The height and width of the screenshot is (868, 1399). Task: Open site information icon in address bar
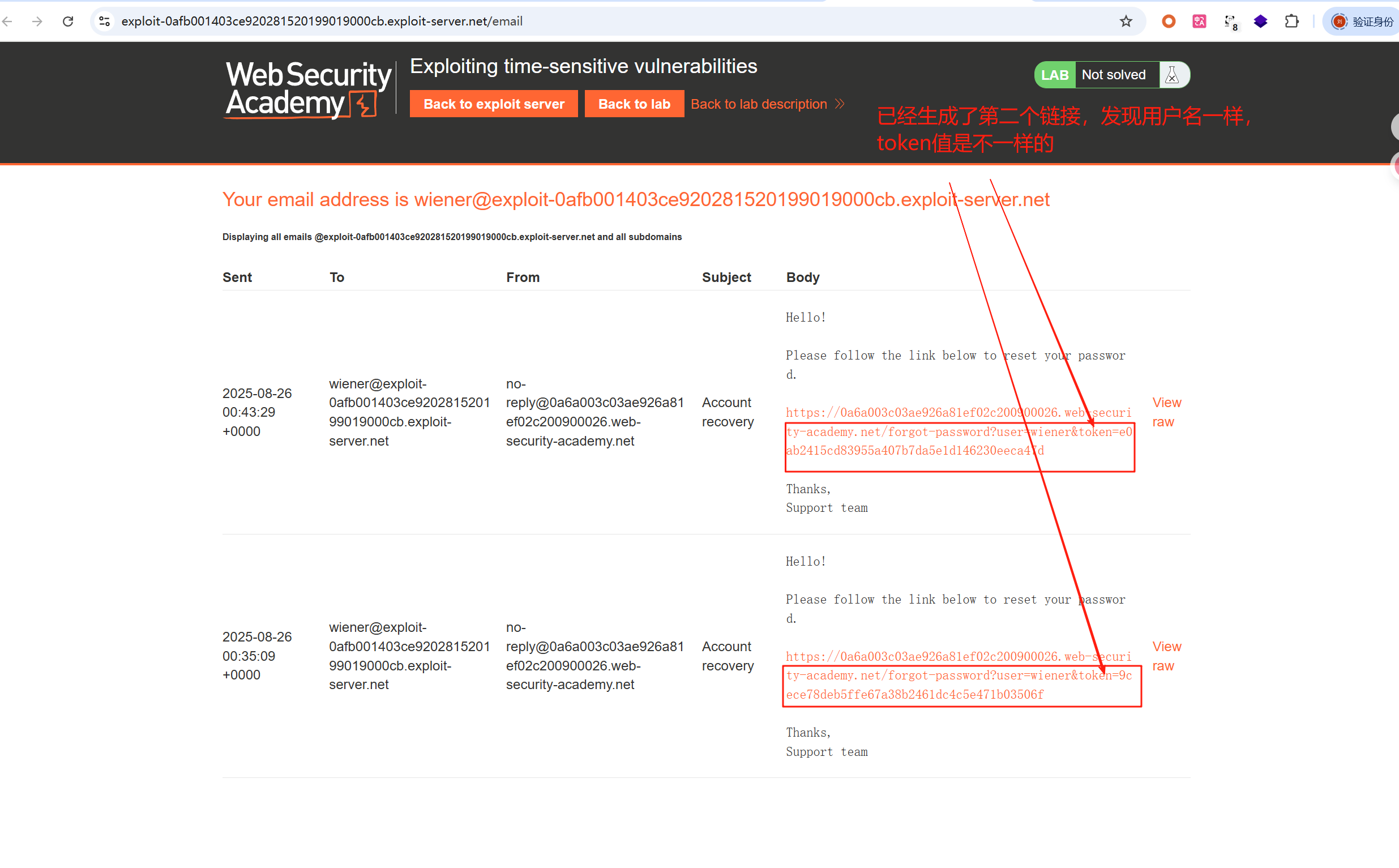[105, 22]
